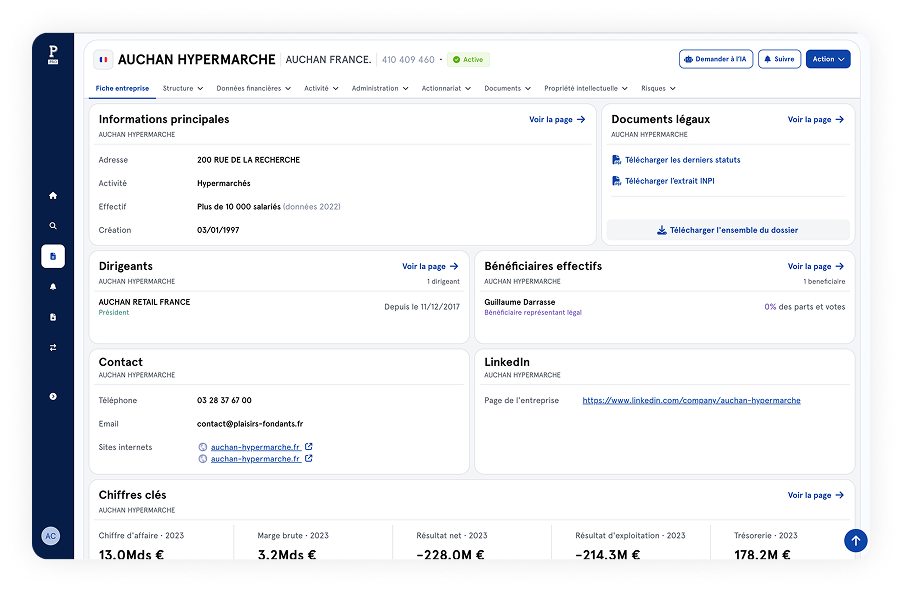902x592 pixels.
Task: Click the AUCHAN FRANCE. group name
Action: point(328,60)
